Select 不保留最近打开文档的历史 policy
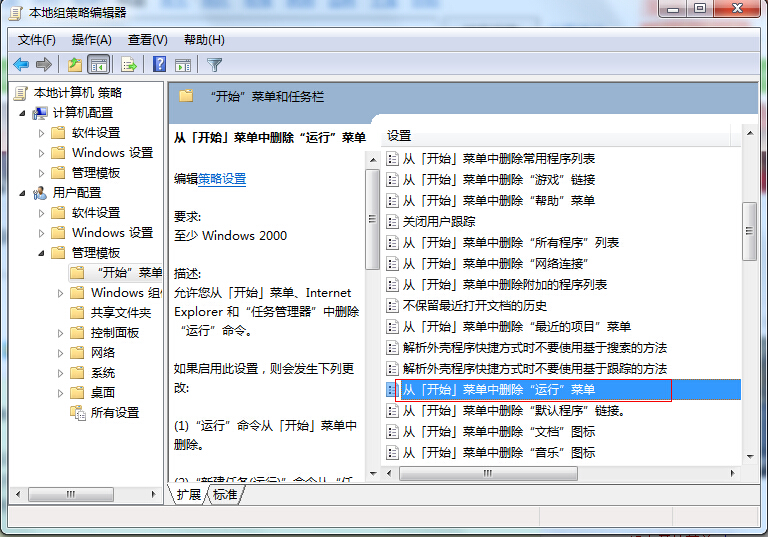This screenshot has height=537, width=768. (474, 305)
